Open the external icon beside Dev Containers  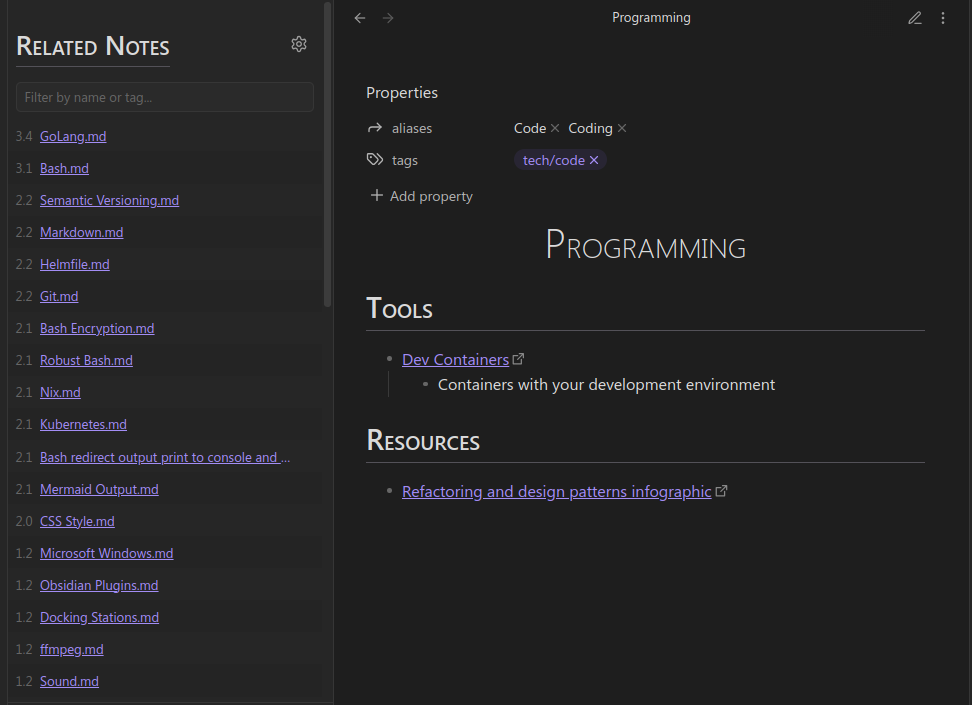click(518, 359)
